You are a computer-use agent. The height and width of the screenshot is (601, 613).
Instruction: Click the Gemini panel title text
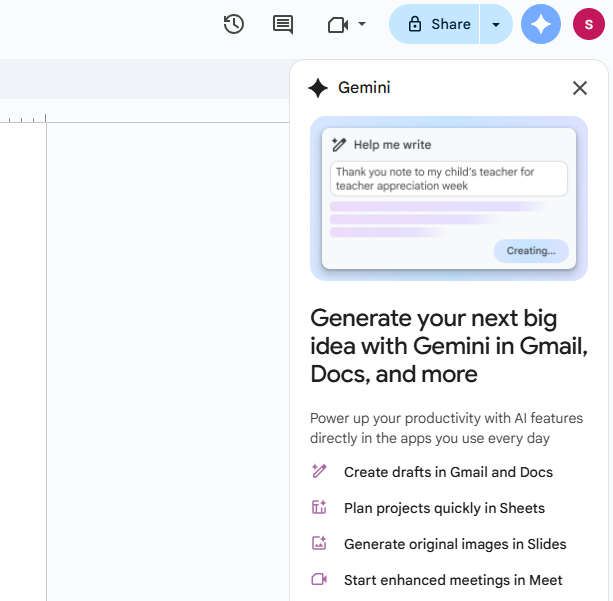pyautogui.click(x=364, y=88)
